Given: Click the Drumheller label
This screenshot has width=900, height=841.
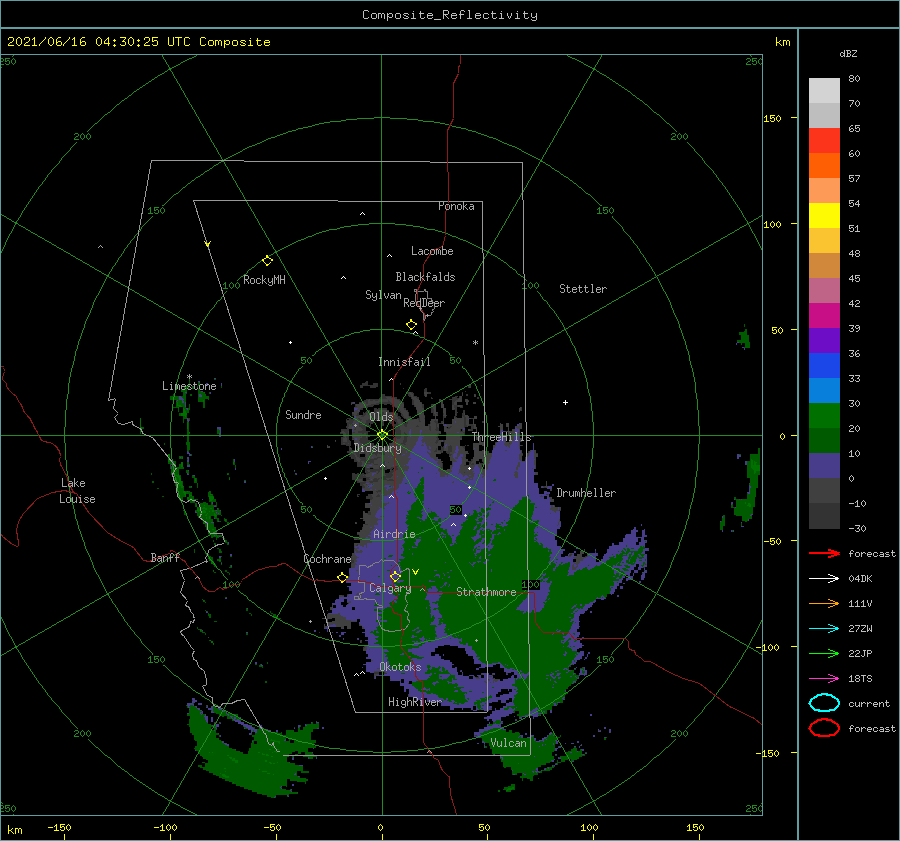Looking at the screenshot, I should pyautogui.click(x=586, y=493).
